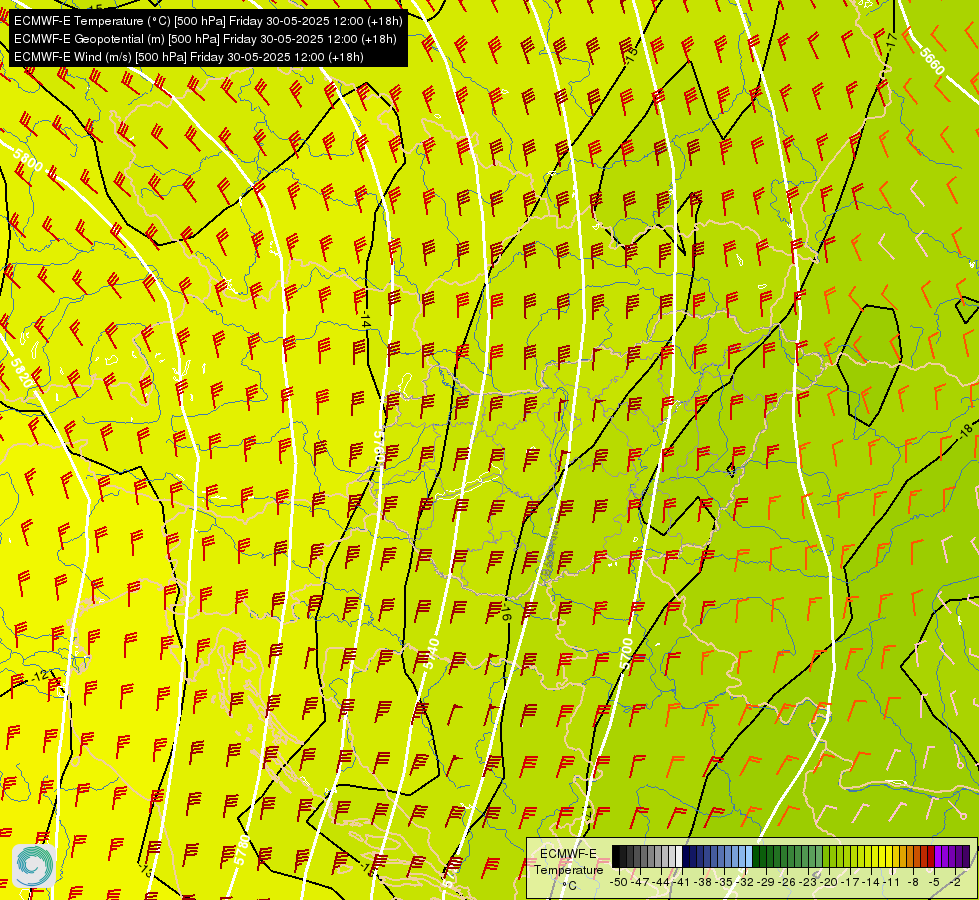The height and width of the screenshot is (900, 979).
Task: Select the ECMWF-E Wind 500 hPa title line
Action: 188,57
